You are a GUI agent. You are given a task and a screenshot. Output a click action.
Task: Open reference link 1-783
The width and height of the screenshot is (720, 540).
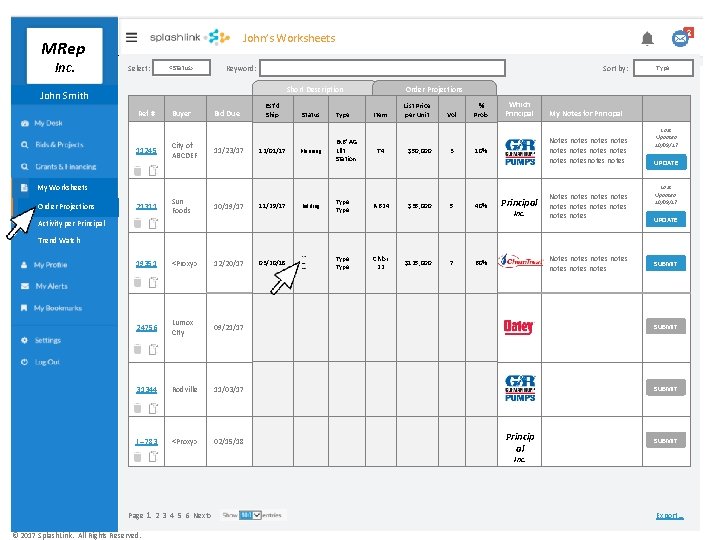146,441
